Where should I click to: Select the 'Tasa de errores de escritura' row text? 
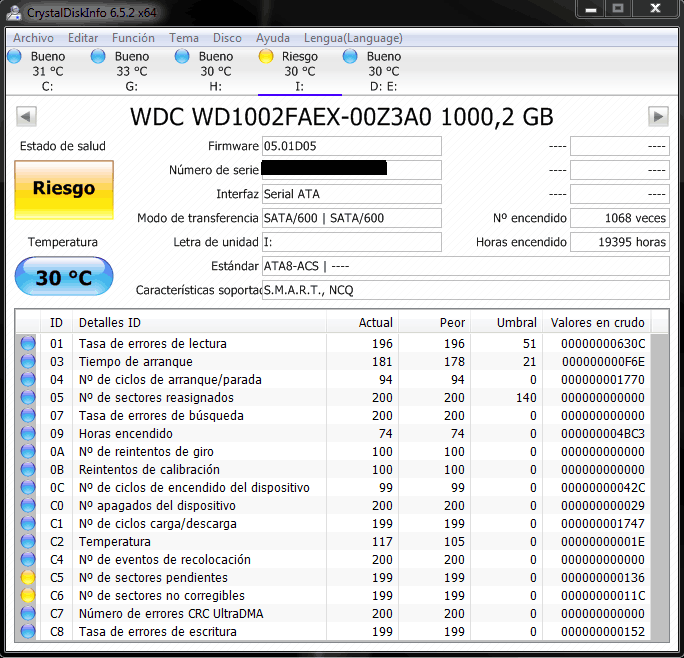coord(157,631)
